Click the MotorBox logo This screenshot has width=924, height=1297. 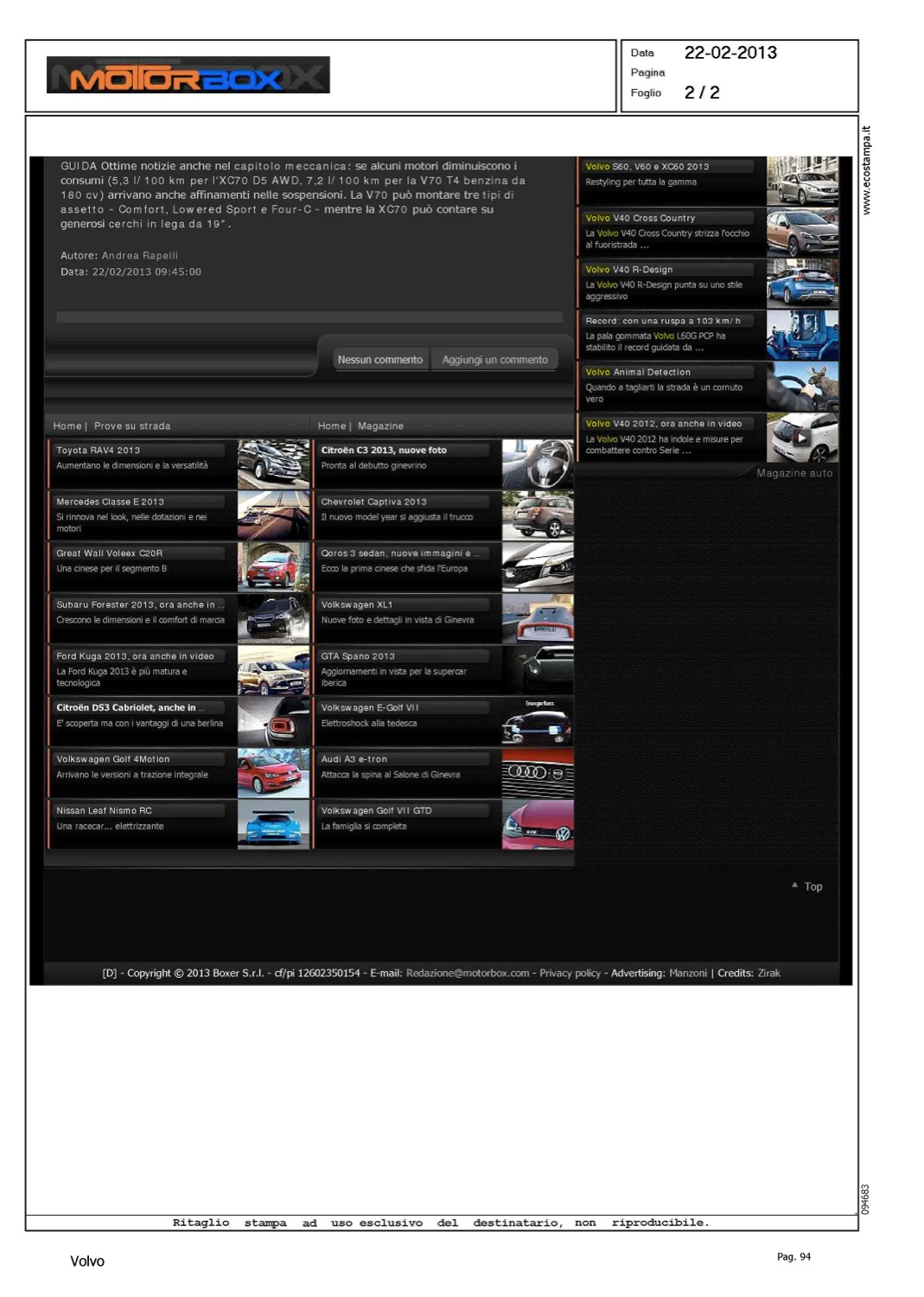[188, 75]
